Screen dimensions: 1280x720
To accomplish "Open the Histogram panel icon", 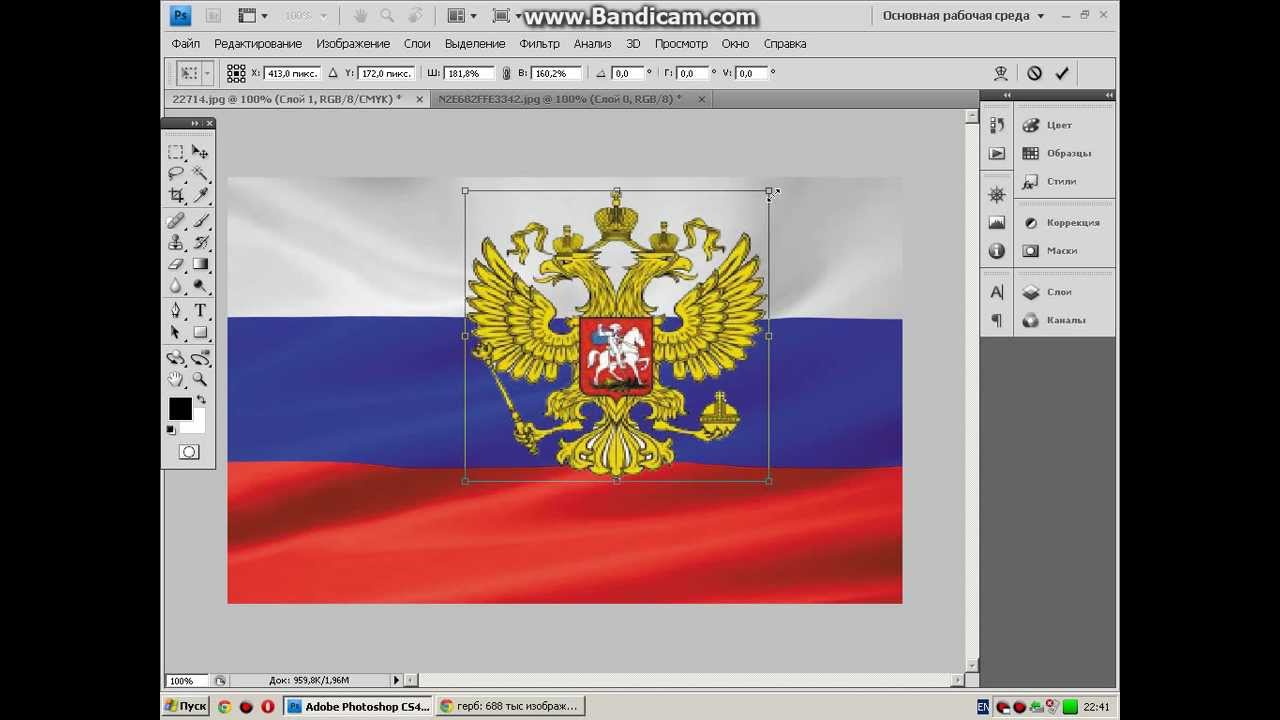I will [x=996, y=223].
